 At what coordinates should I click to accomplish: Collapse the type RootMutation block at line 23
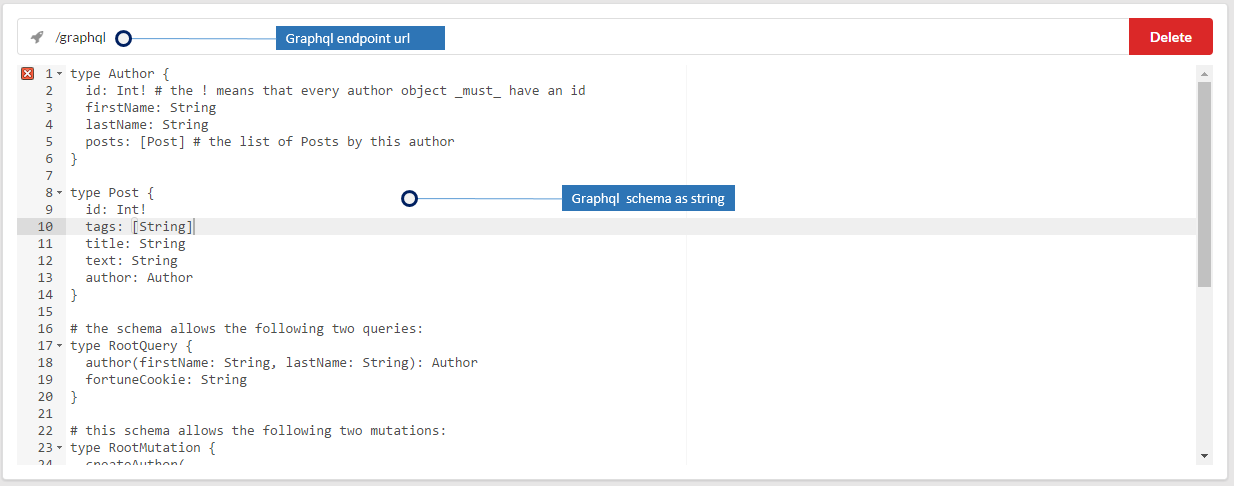tap(60, 448)
